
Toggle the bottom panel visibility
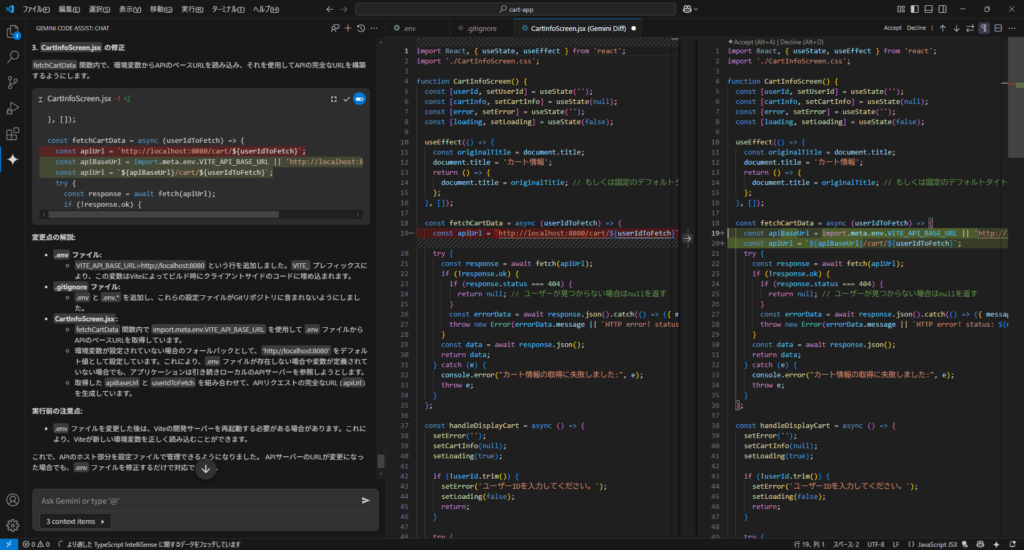(928, 9)
